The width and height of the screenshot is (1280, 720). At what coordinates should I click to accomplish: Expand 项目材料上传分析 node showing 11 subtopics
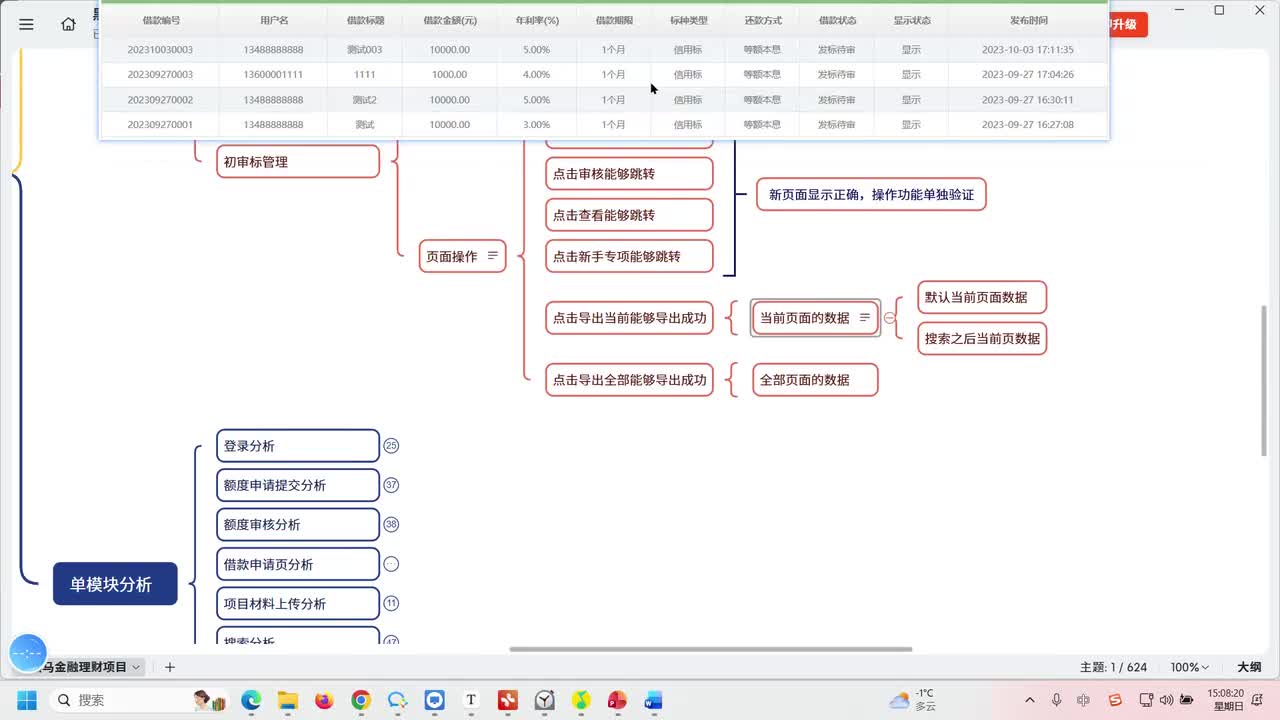click(x=391, y=603)
